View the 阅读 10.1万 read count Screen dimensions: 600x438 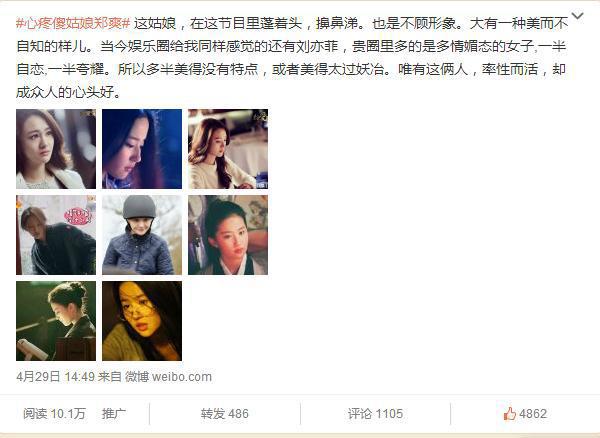tap(54, 414)
